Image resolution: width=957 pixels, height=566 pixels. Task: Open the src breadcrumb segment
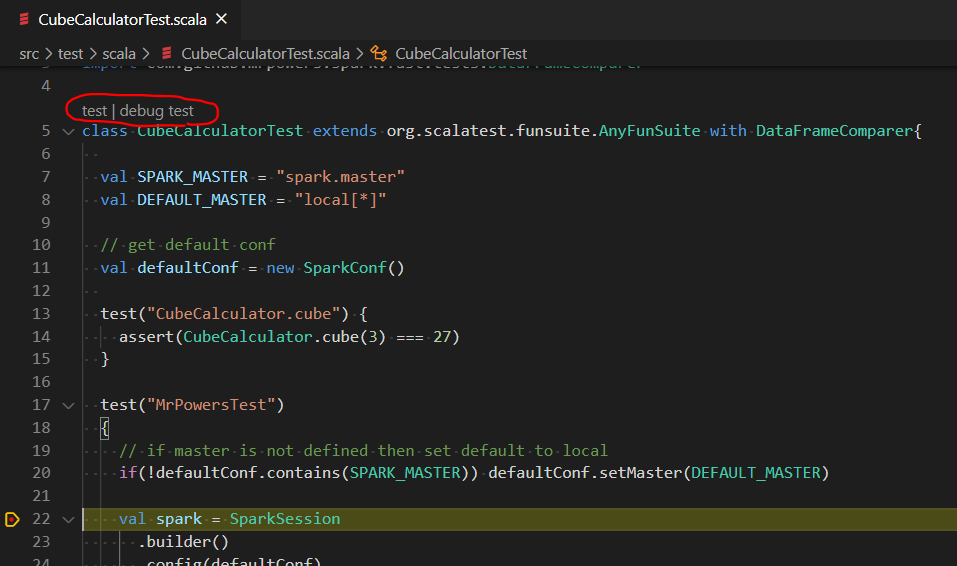pos(29,54)
